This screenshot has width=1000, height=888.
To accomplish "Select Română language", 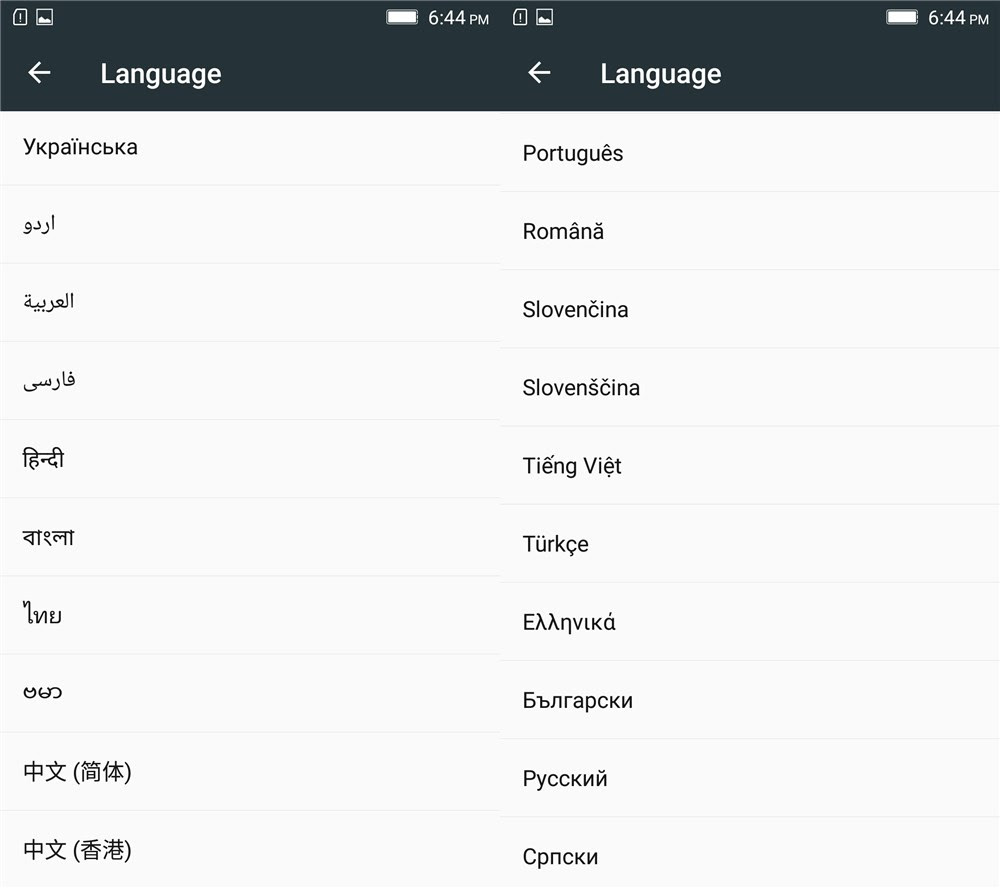I will coord(750,231).
